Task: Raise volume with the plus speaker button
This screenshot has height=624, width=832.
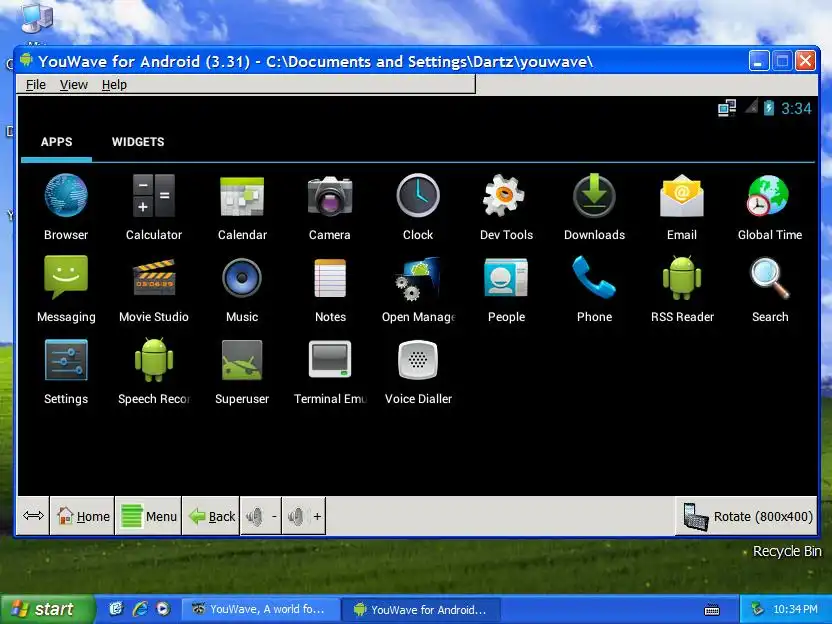Action: [x=305, y=516]
